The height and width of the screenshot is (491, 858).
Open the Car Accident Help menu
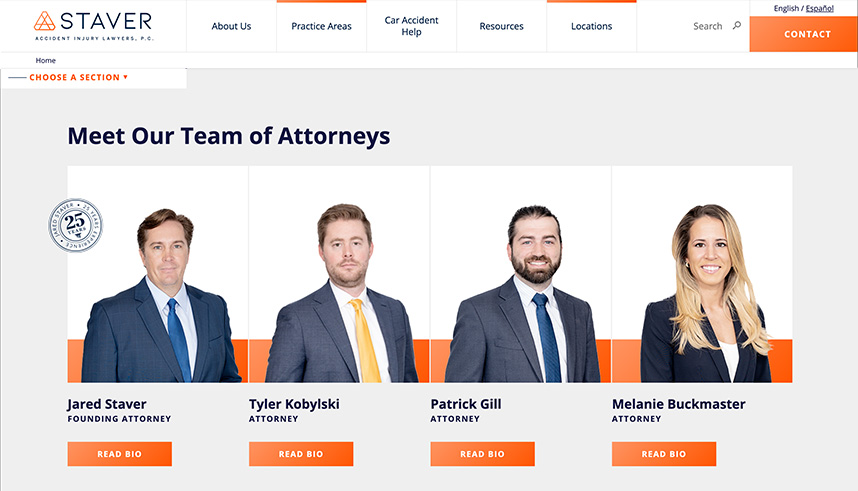411,26
